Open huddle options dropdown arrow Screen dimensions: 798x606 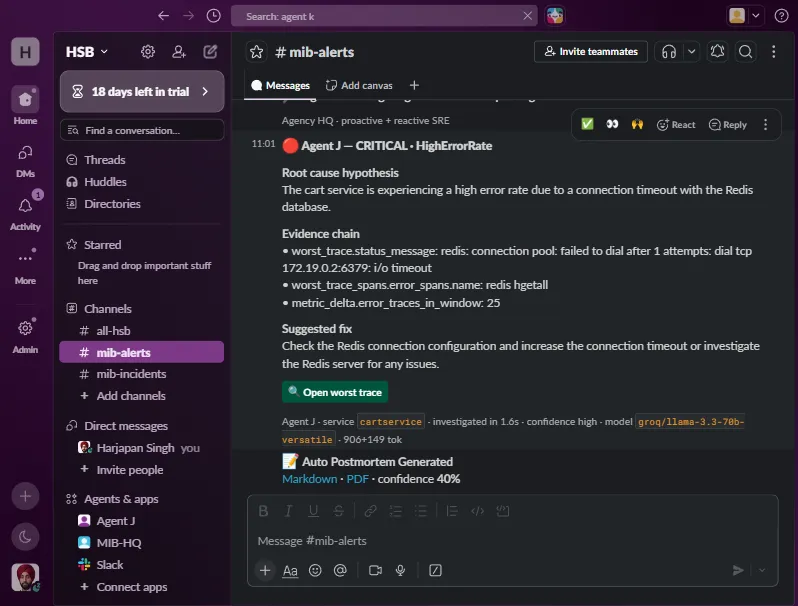(x=691, y=52)
